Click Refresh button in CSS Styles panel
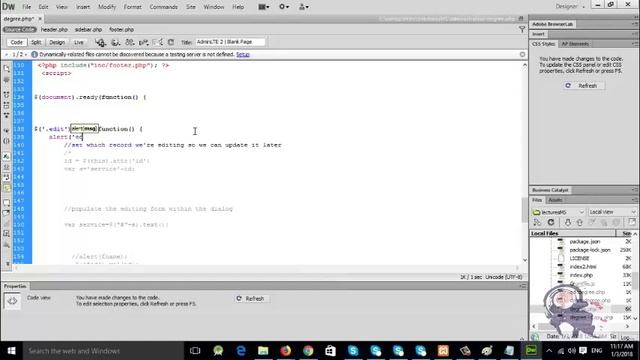This screenshot has width=640, height=360. [x=583, y=86]
